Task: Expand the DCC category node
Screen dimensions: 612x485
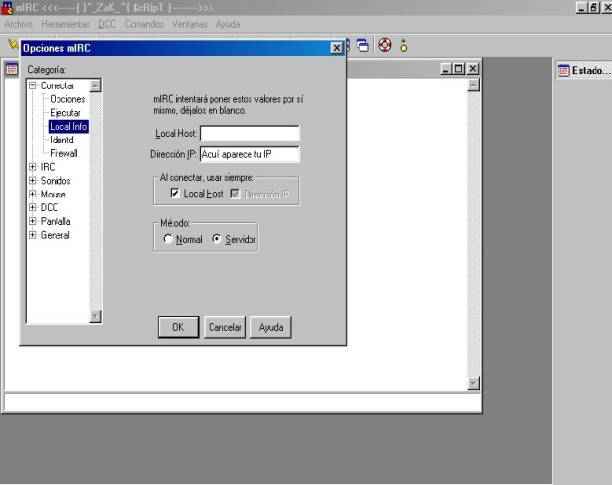Action: 33,207
